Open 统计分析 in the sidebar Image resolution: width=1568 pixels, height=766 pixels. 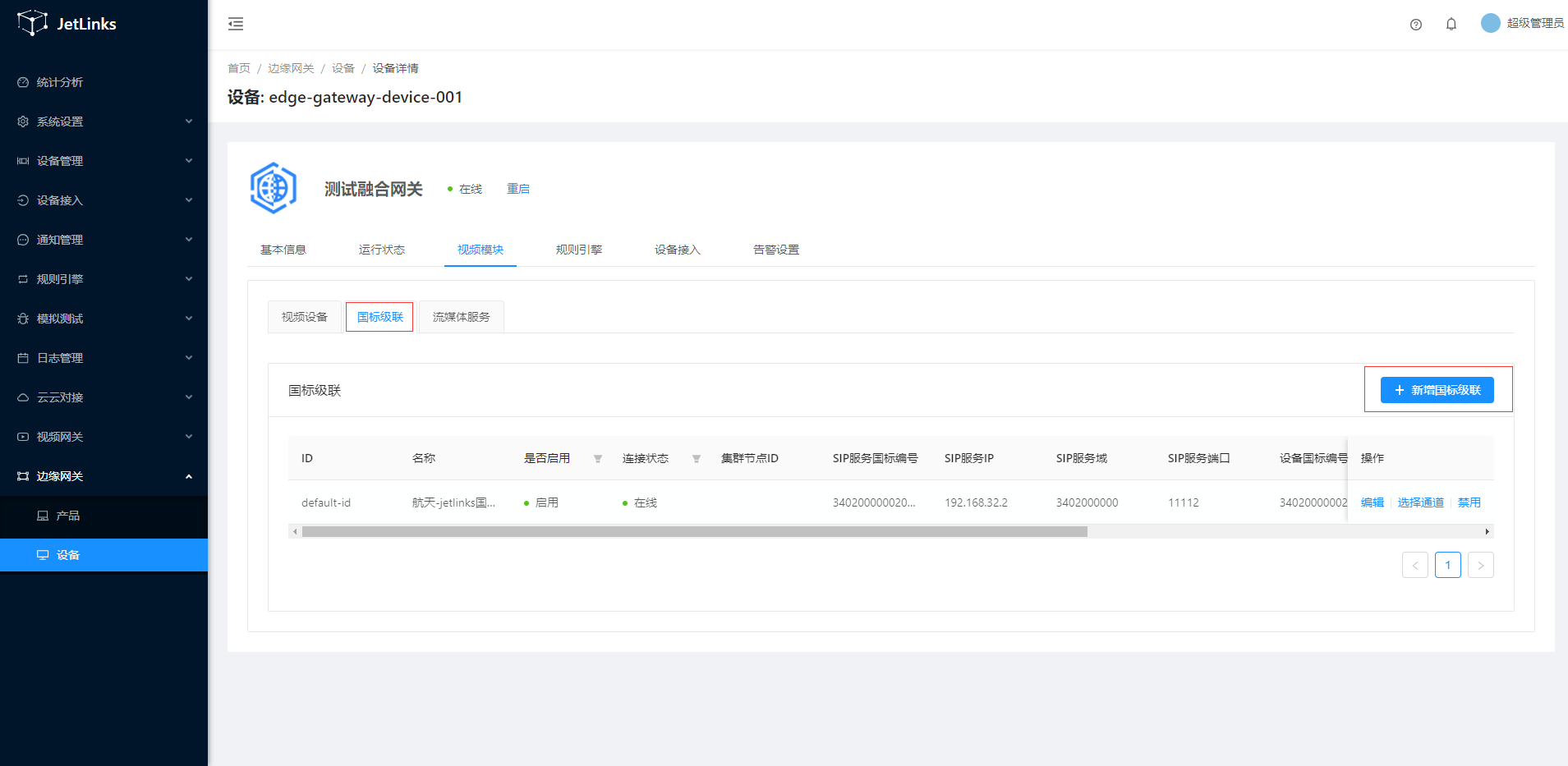click(60, 82)
